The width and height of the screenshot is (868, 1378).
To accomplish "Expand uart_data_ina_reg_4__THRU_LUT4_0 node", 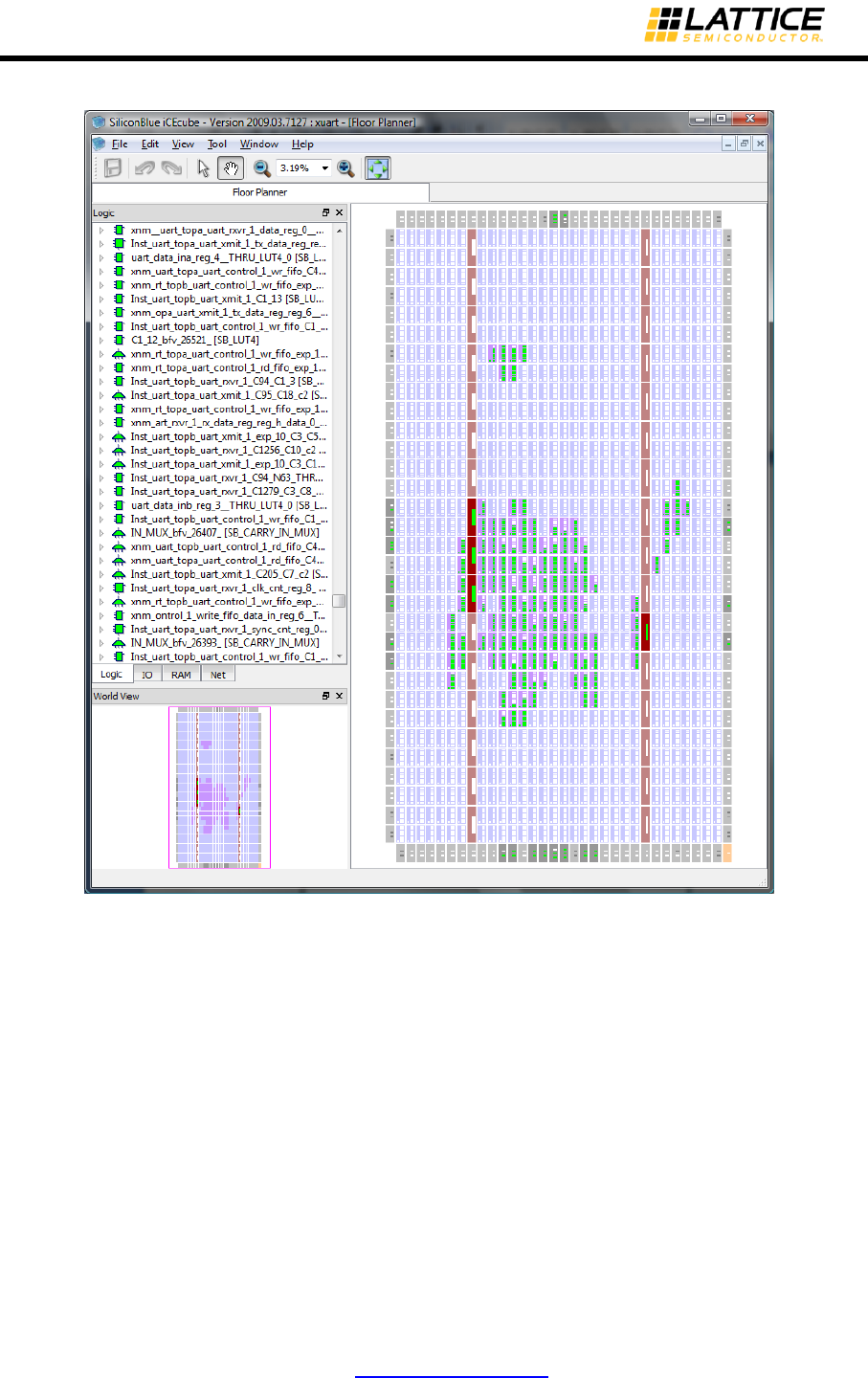I will (101, 257).
